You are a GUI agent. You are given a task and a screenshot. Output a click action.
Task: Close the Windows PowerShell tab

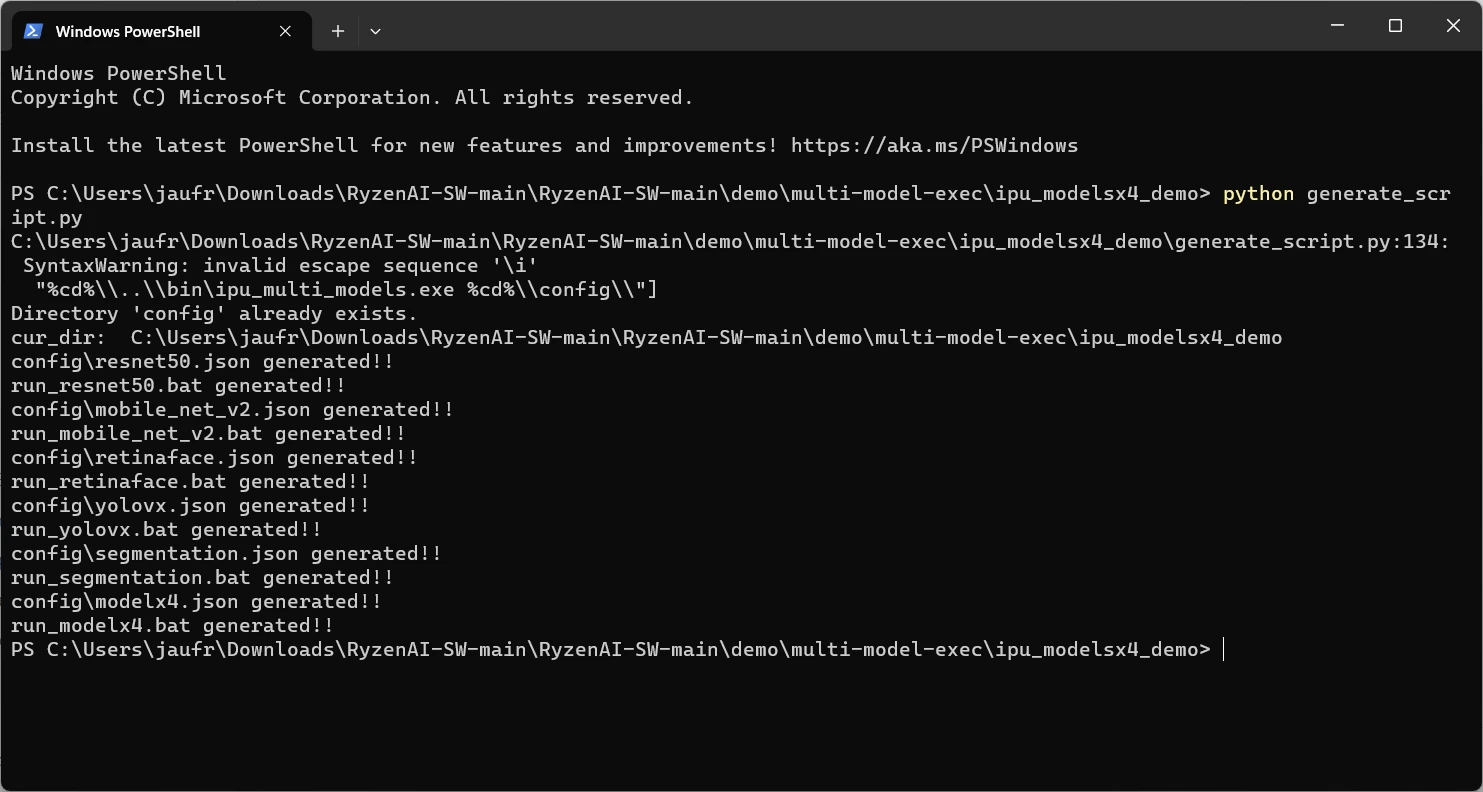tap(285, 31)
